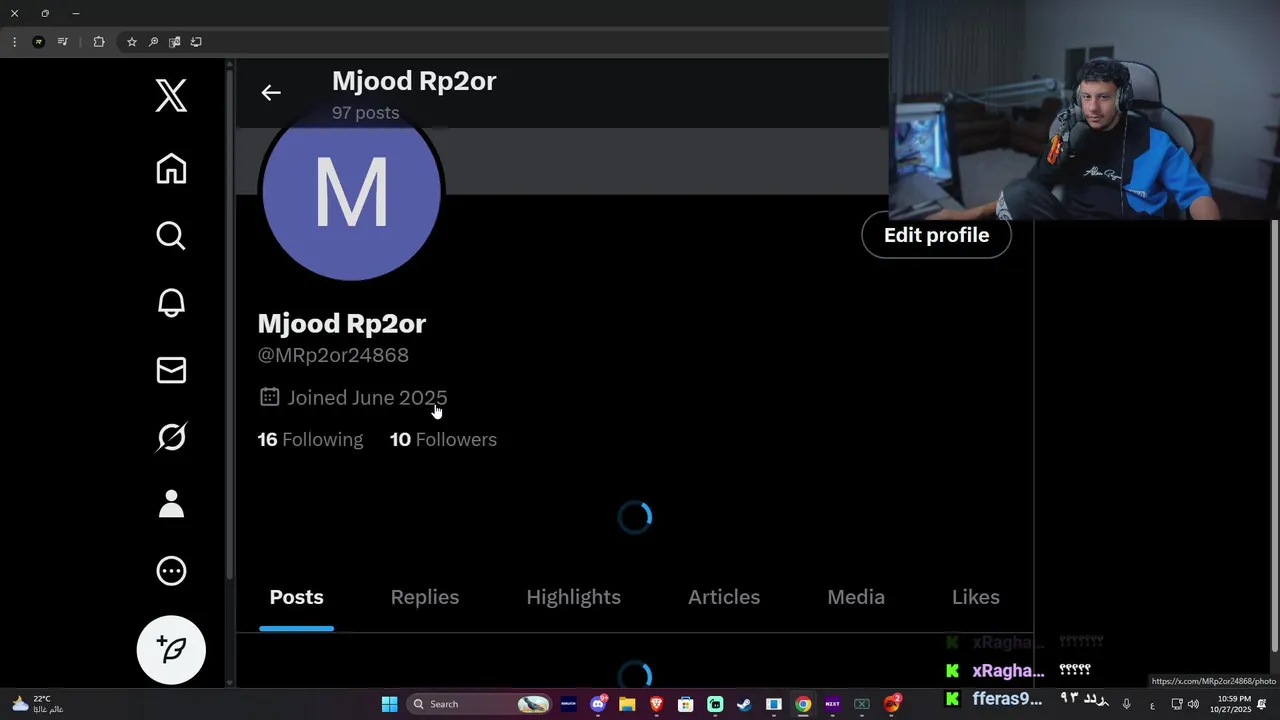Open the weather widget on taskbar
The image size is (1280, 720).
coord(38,704)
